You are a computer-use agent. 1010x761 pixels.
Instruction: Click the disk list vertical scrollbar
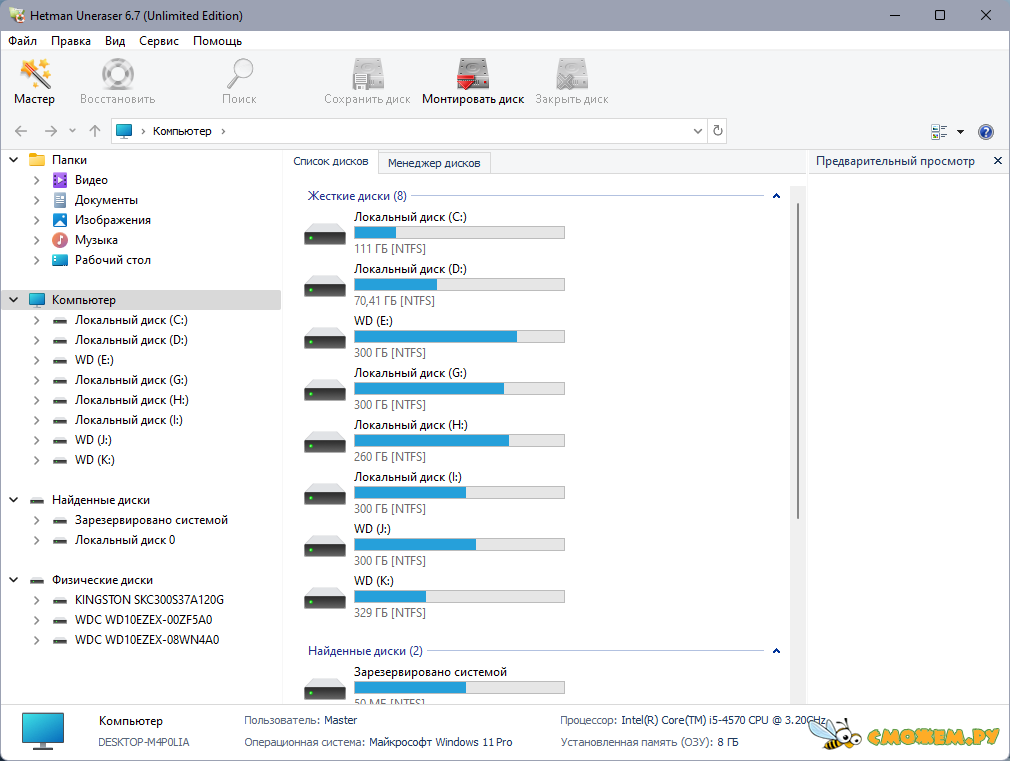(798, 361)
